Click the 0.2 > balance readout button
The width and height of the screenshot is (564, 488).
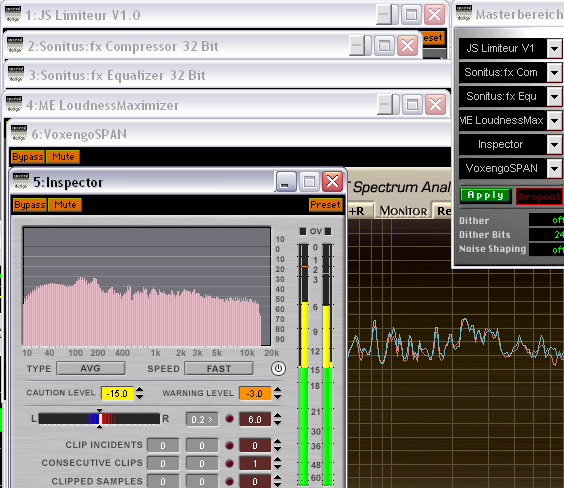[202, 419]
